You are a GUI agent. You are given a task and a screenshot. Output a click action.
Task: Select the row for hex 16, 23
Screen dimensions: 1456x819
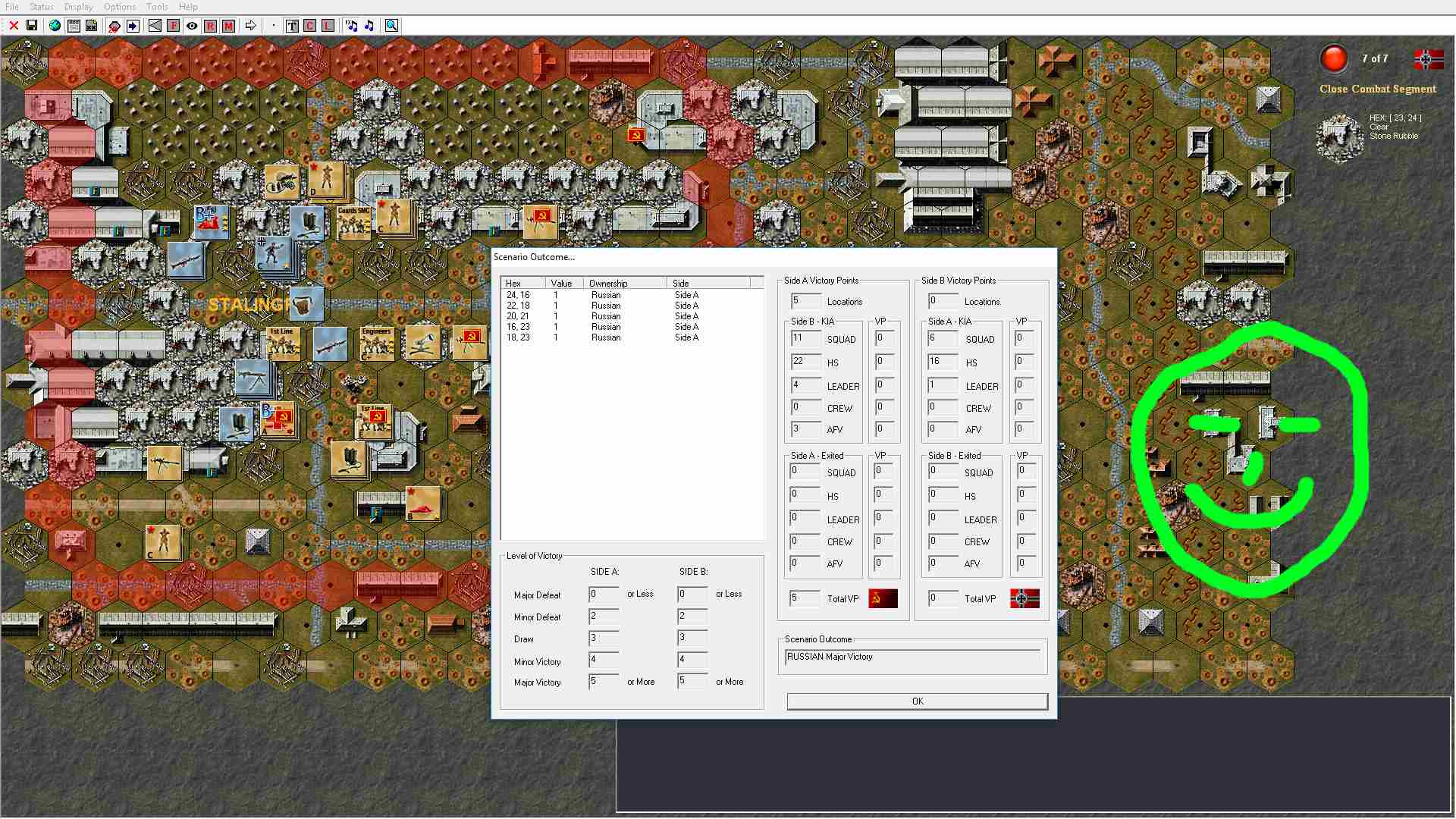click(x=632, y=327)
